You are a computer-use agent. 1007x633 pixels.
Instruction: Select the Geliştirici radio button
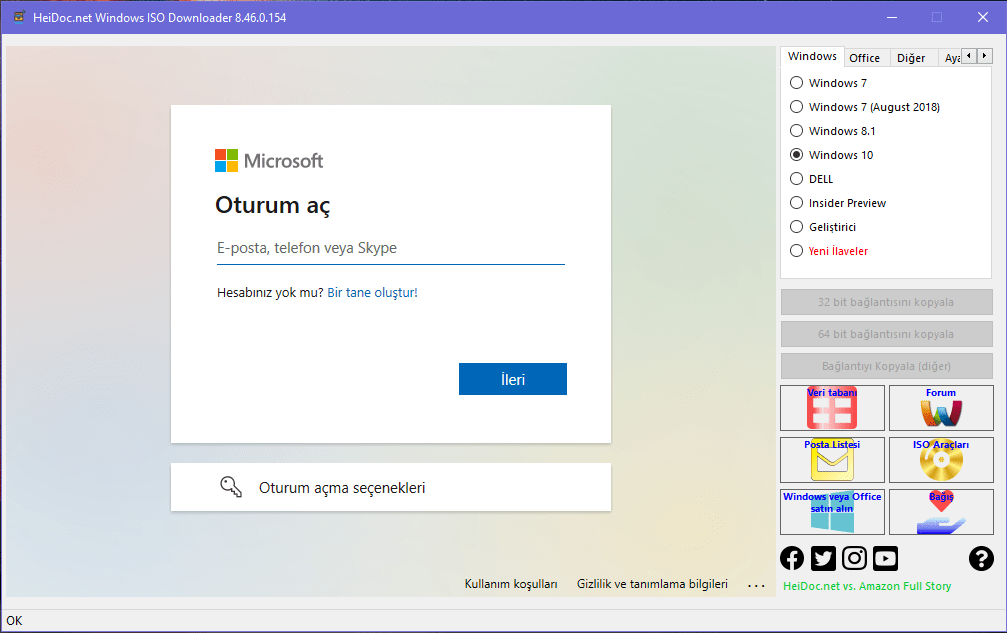[x=796, y=227]
